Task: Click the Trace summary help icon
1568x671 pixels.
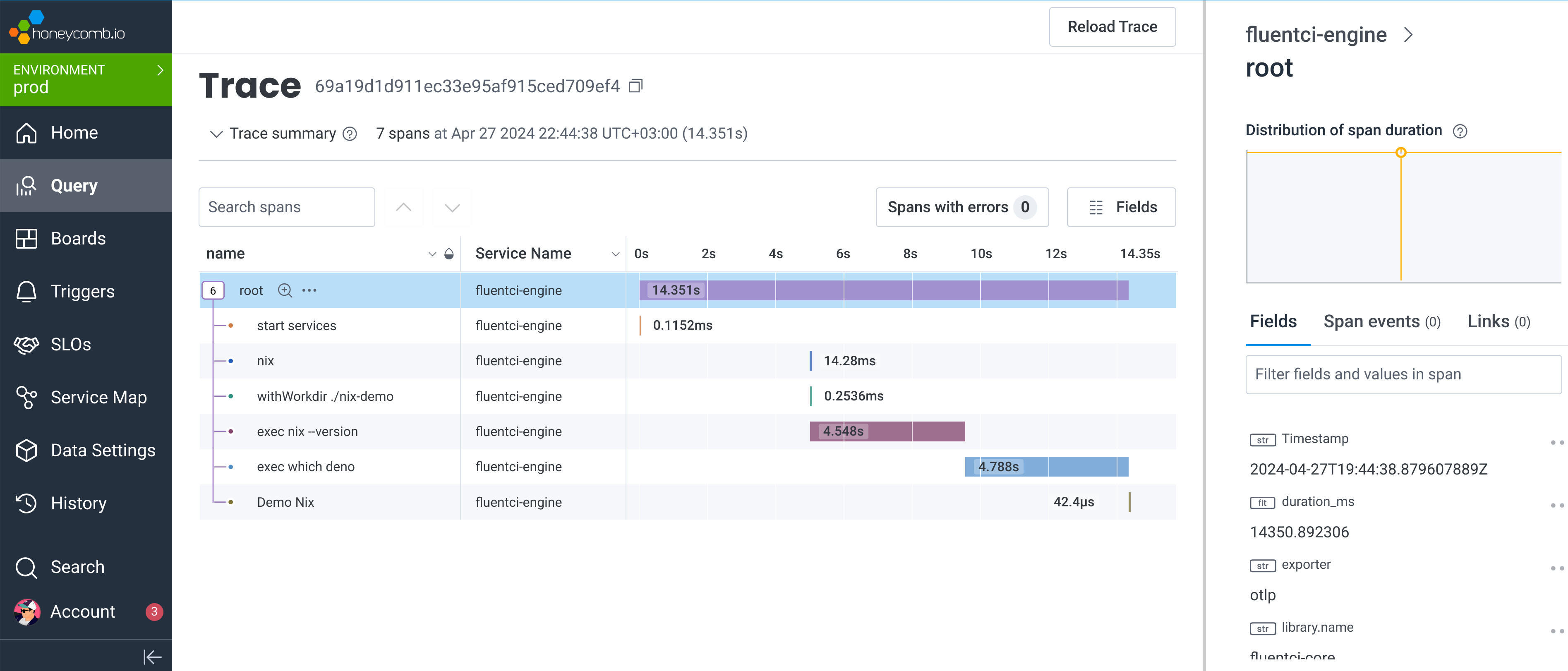Action: pos(350,134)
